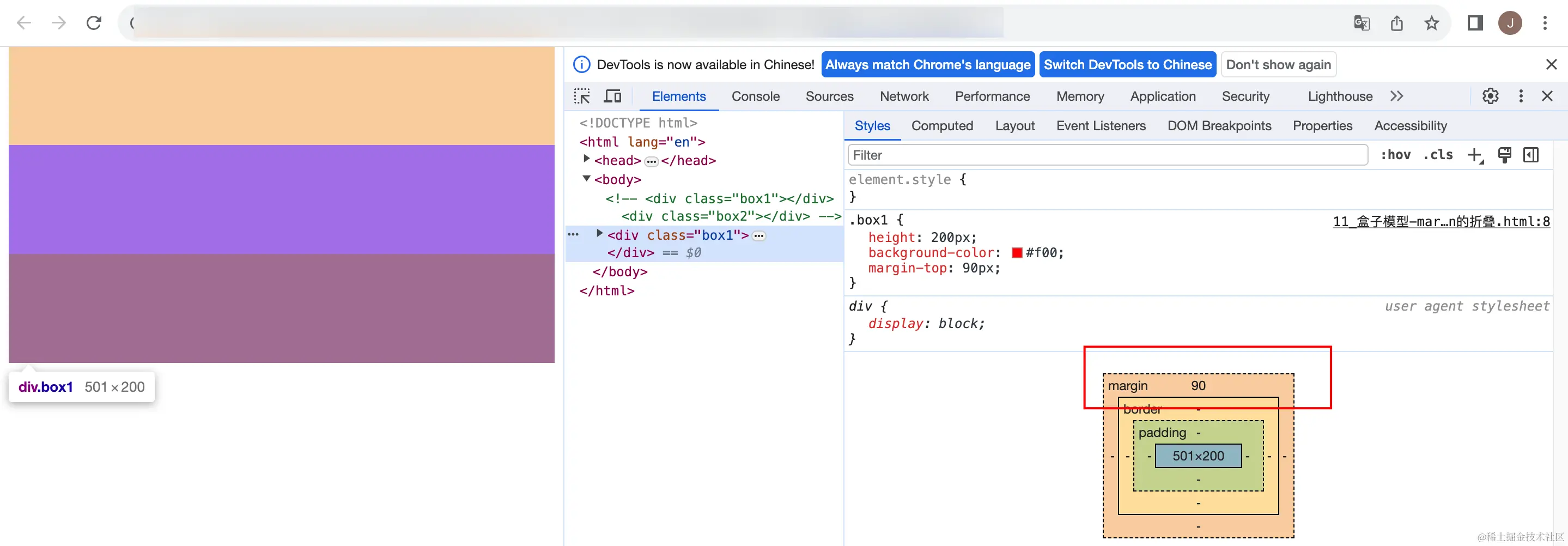Screen dimensions: 1568x546
Task: Select the html lang element line
Action: pos(642,142)
